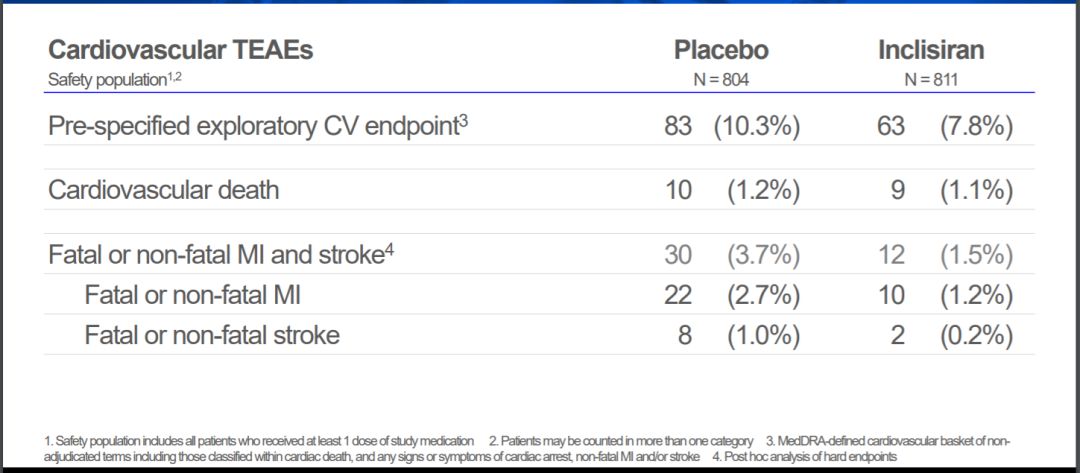The height and width of the screenshot is (473, 1080).
Task: Click the N = 804 label
Action: pyautogui.click(x=720, y=81)
